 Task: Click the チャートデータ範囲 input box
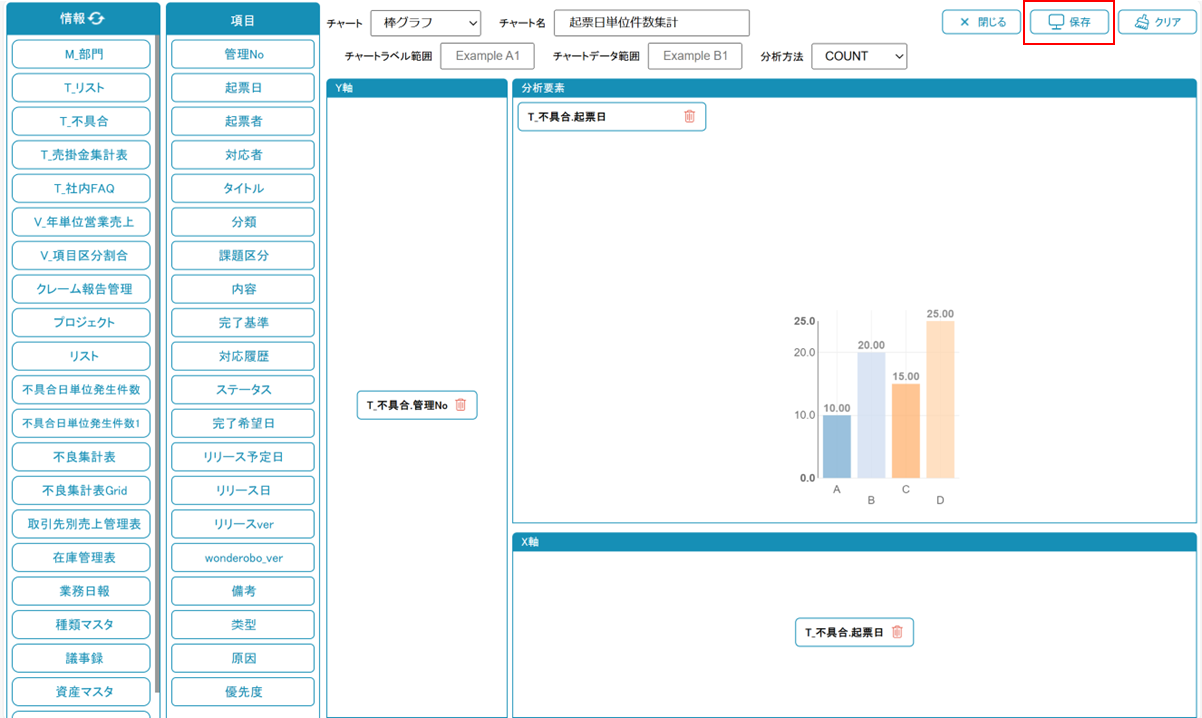[695, 56]
